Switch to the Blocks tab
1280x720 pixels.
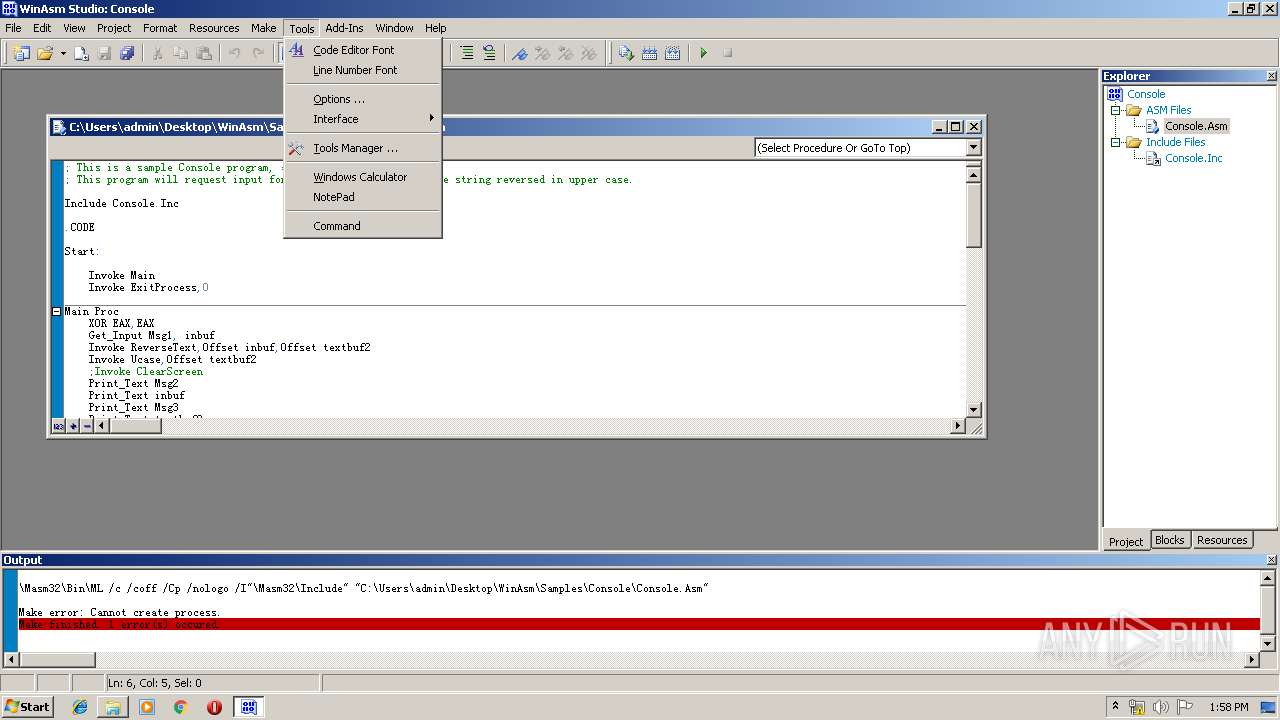(1169, 540)
